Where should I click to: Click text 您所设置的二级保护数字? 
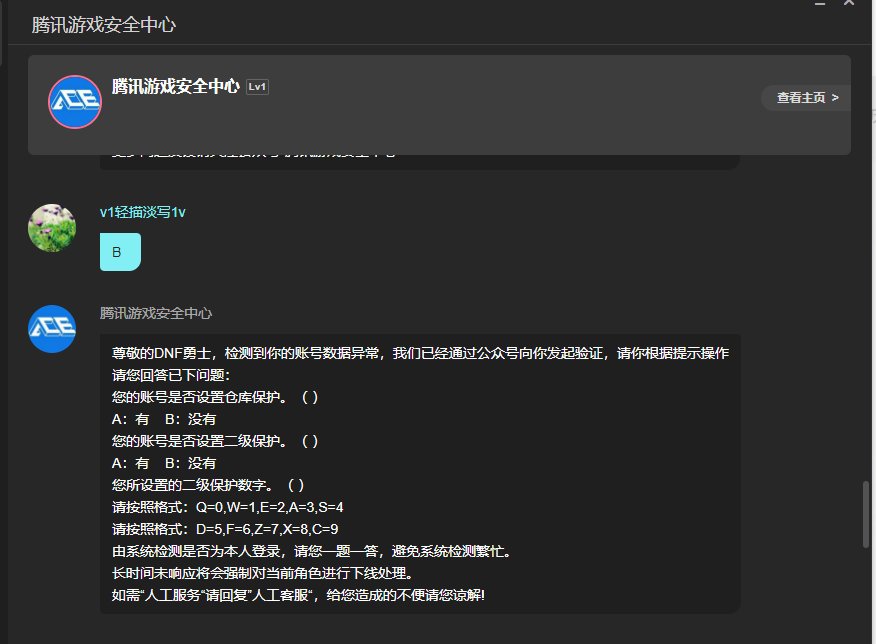click(208, 485)
